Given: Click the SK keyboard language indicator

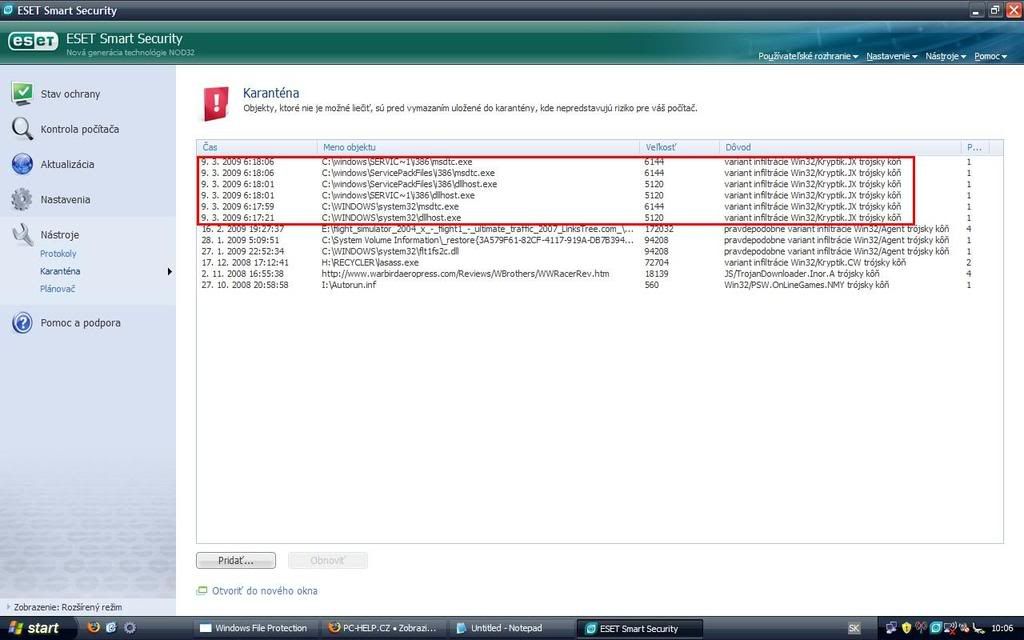Looking at the screenshot, I should pos(854,628).
